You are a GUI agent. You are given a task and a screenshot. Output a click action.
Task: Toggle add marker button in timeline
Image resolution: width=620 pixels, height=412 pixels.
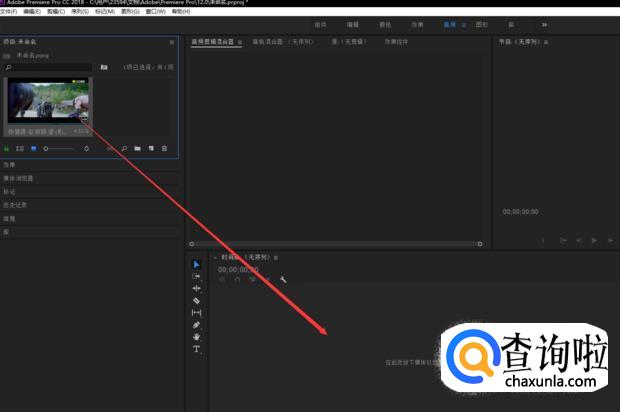268,280
